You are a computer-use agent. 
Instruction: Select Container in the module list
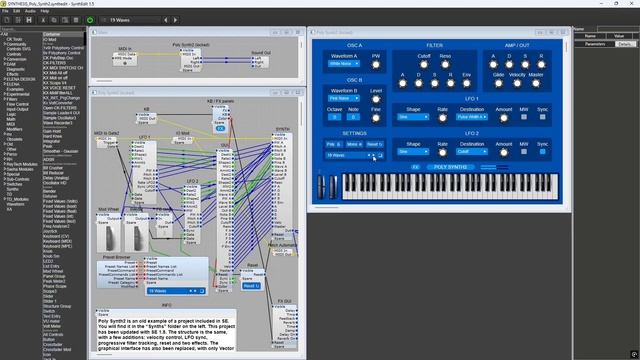click(x=52, y=34)
